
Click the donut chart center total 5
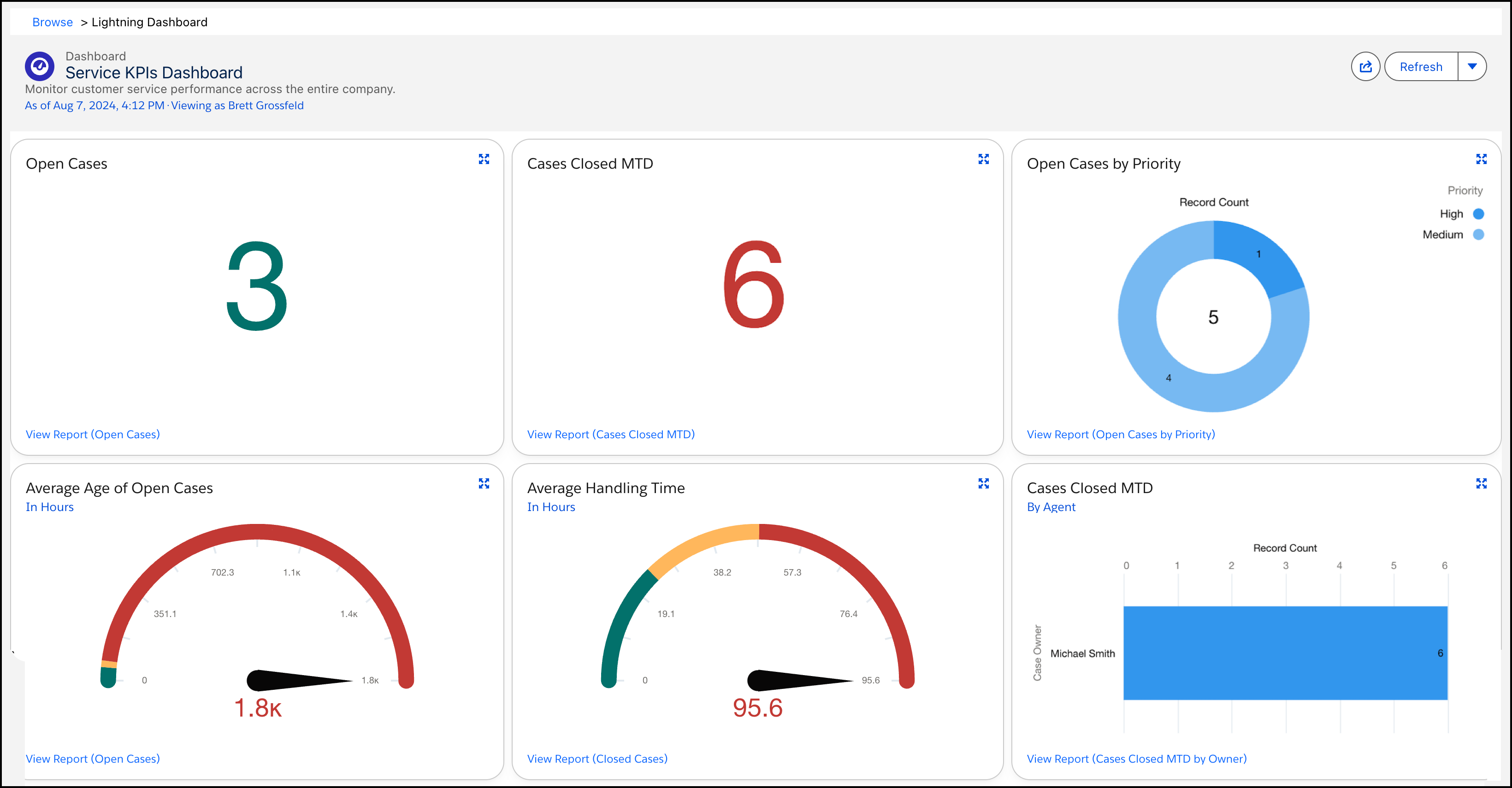point(1213,318)
